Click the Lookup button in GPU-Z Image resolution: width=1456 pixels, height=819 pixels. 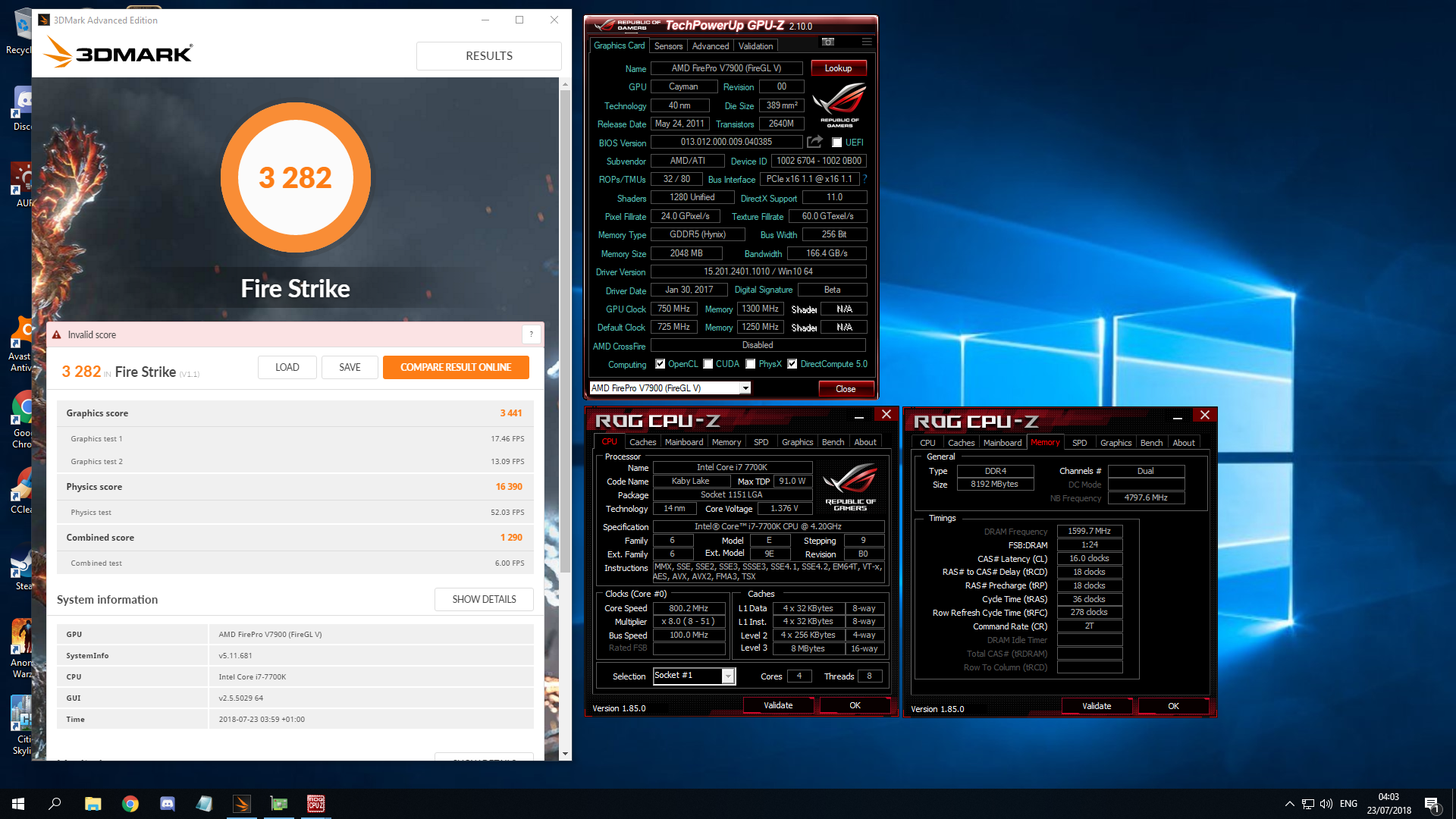click(839, 68)
